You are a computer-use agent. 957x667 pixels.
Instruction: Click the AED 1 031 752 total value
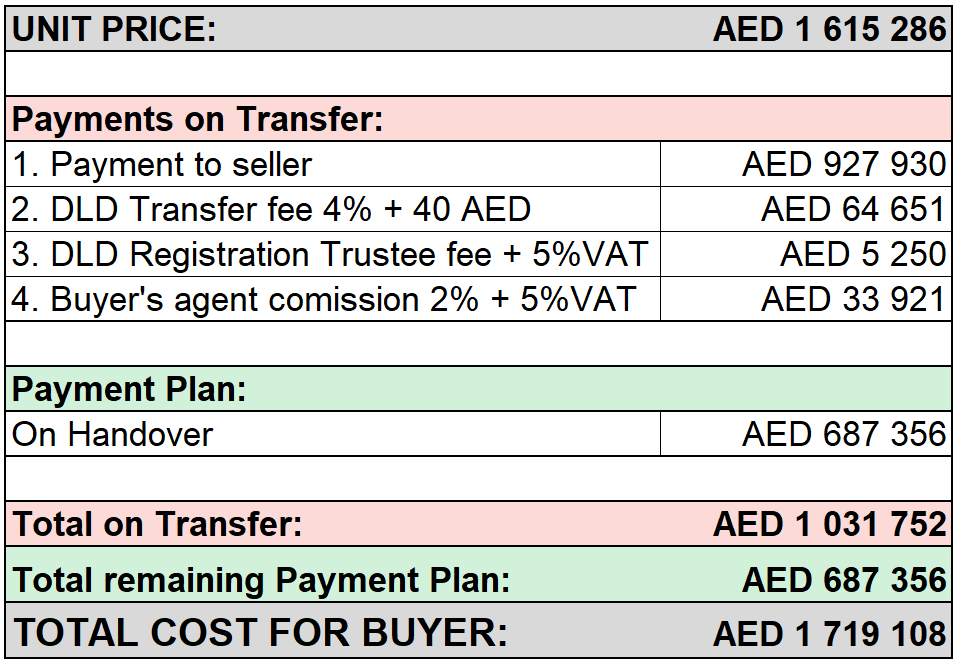(829, 524)
